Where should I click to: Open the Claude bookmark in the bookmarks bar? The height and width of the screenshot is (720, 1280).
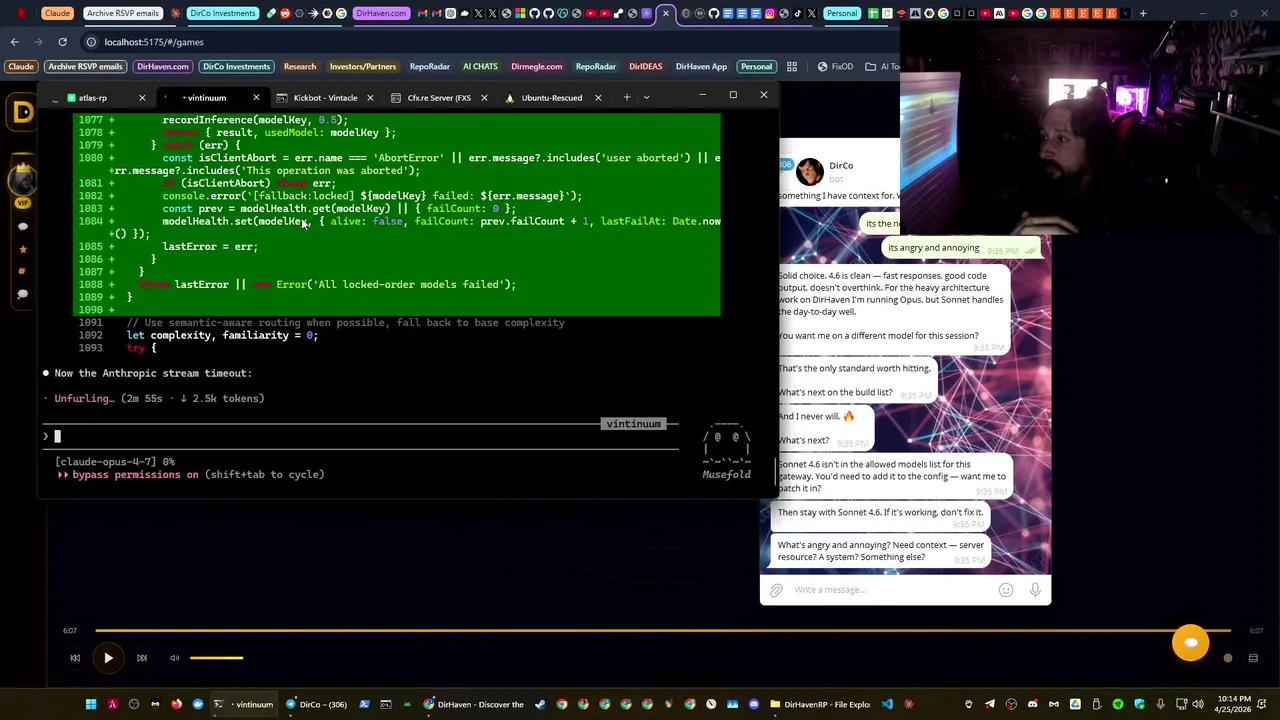(21, 67)
